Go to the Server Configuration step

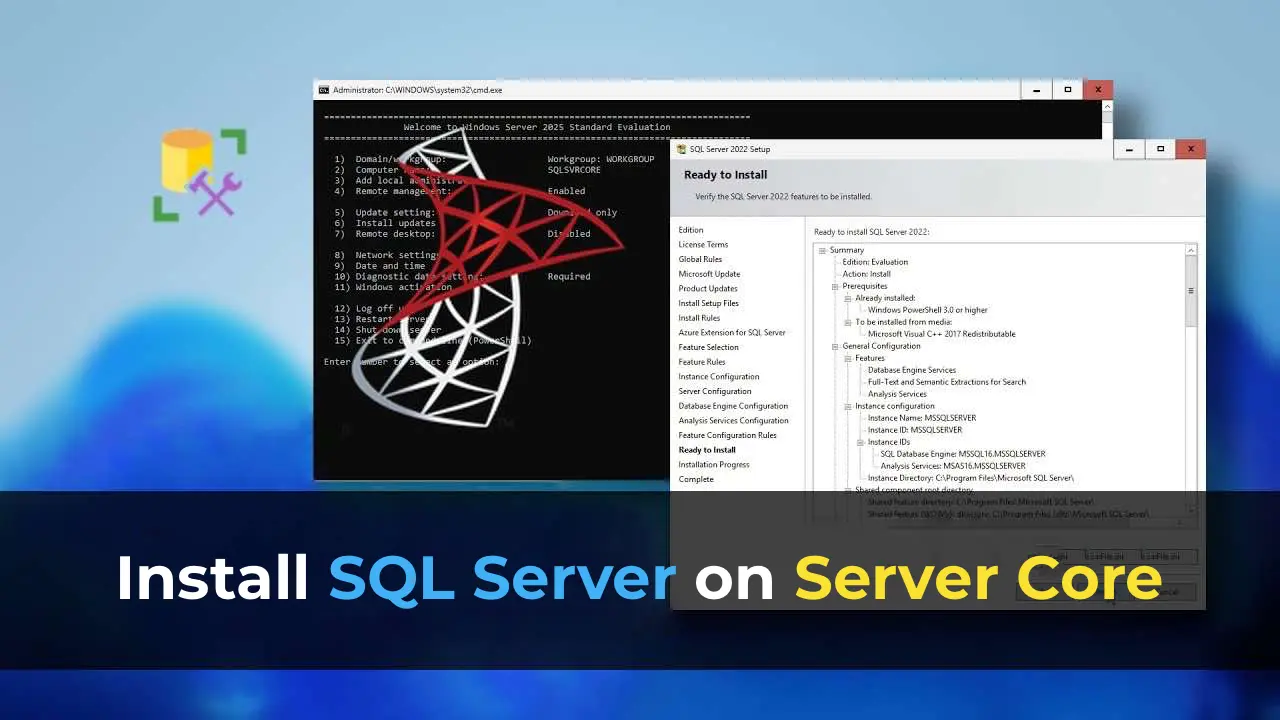click(714, 391)
